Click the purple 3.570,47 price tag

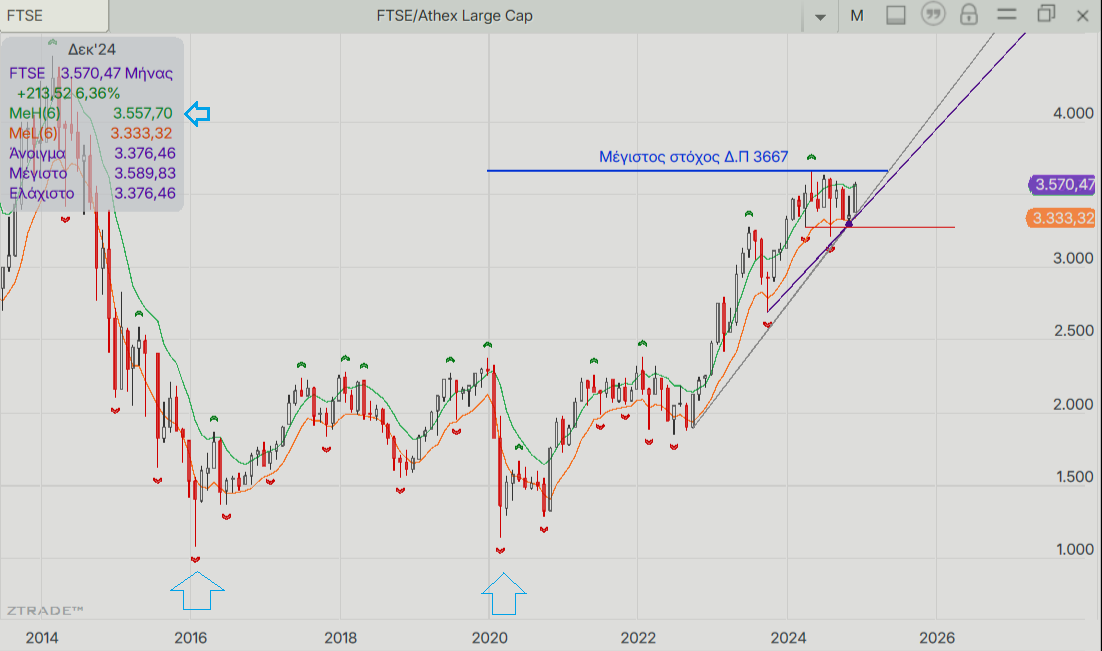pos(1064,184)
